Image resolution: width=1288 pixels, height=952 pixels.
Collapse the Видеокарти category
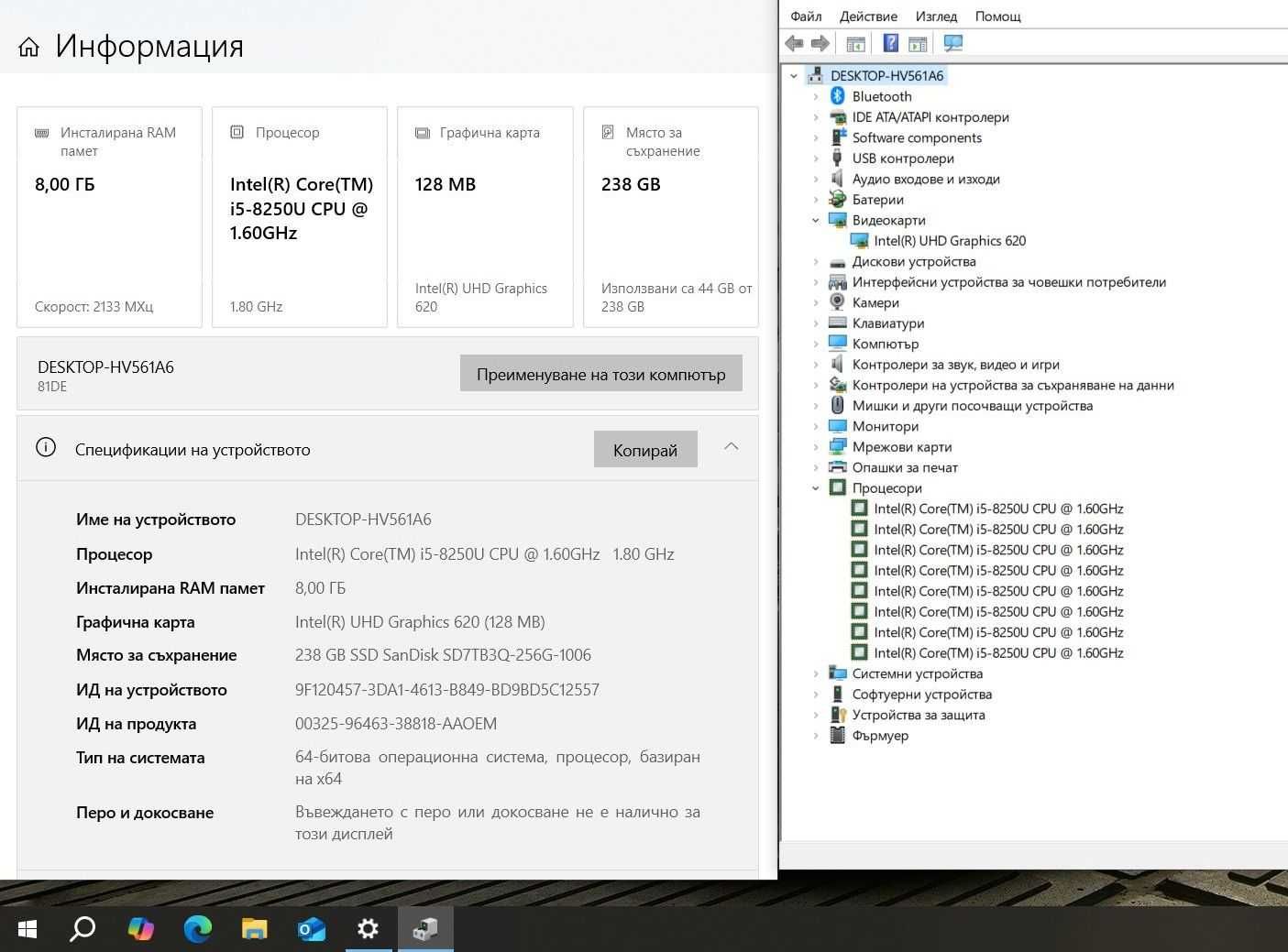tap(816, 220)
